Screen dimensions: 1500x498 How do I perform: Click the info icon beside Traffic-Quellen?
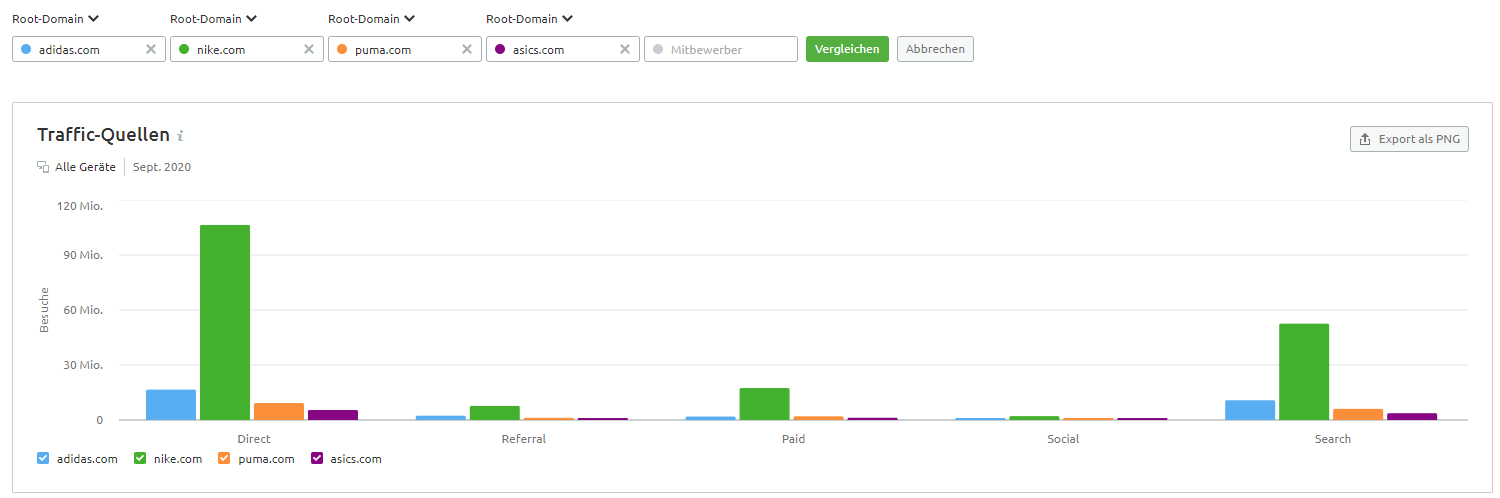[180, 136]
